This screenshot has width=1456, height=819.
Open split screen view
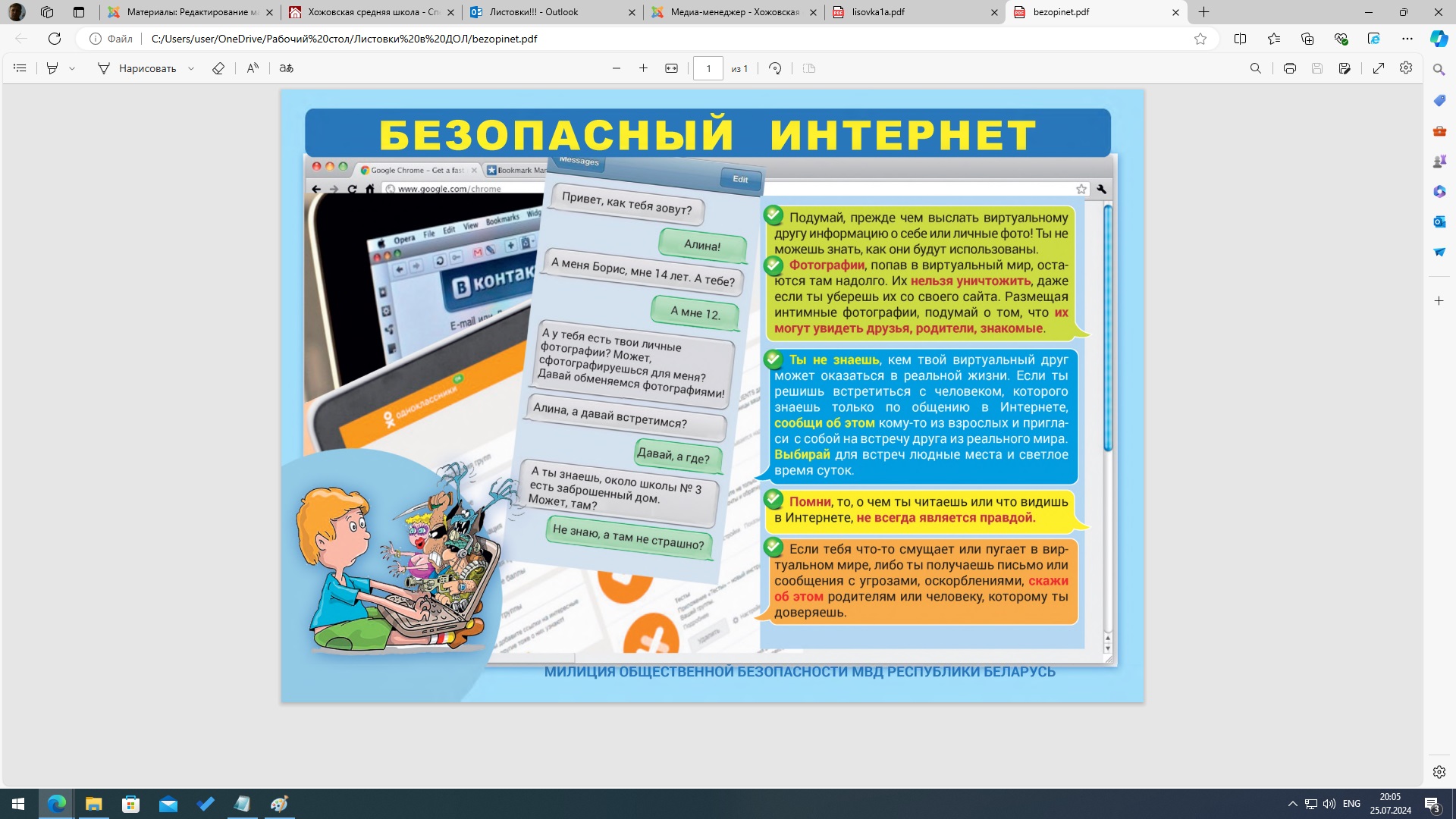[1241, 39]
